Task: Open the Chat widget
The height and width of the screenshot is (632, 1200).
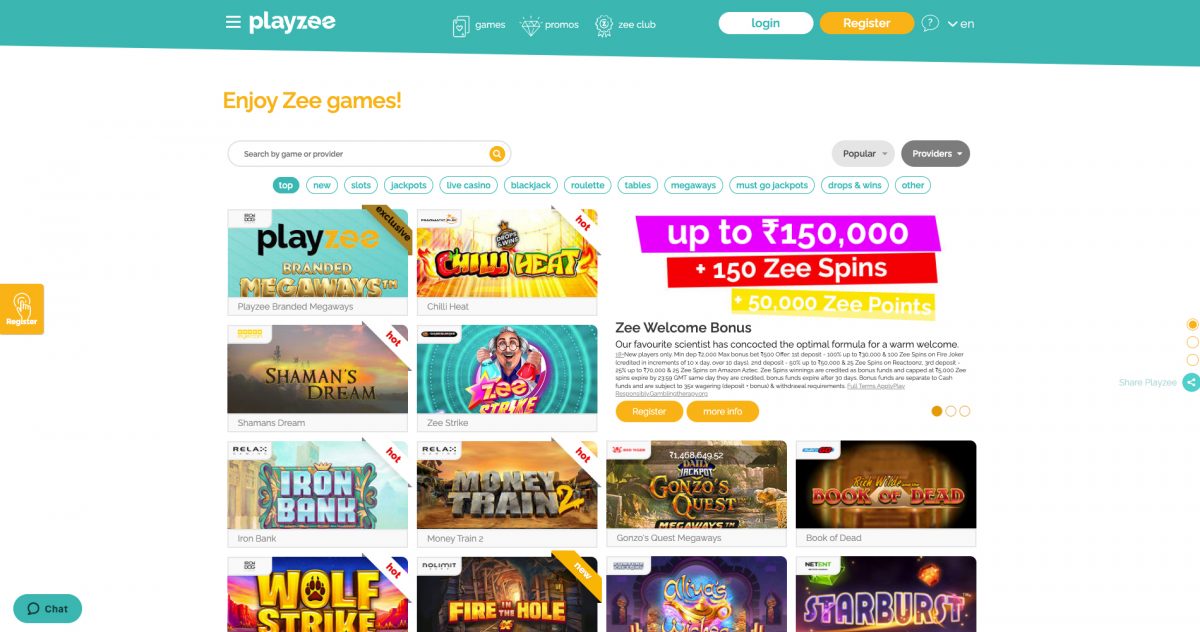Action: tap(47, 608)
